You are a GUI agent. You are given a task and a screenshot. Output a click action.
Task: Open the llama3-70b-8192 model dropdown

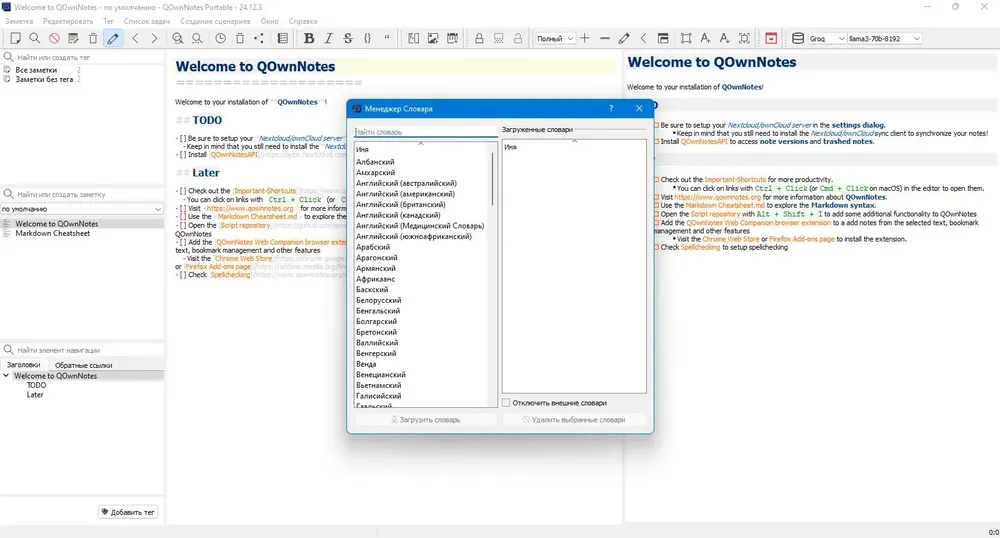[884, 38]
